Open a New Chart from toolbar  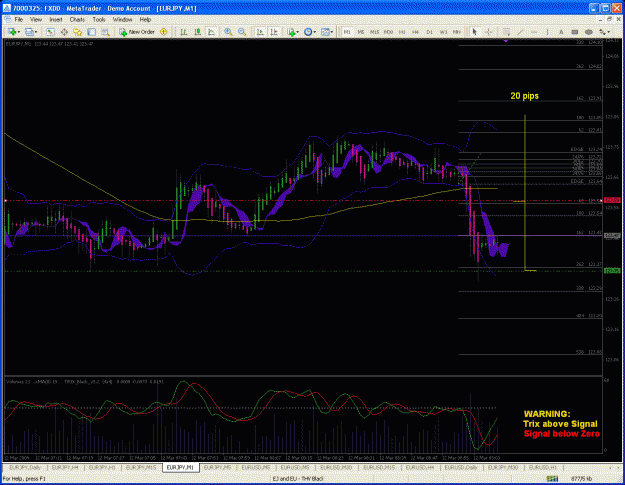tap(12, 32)
